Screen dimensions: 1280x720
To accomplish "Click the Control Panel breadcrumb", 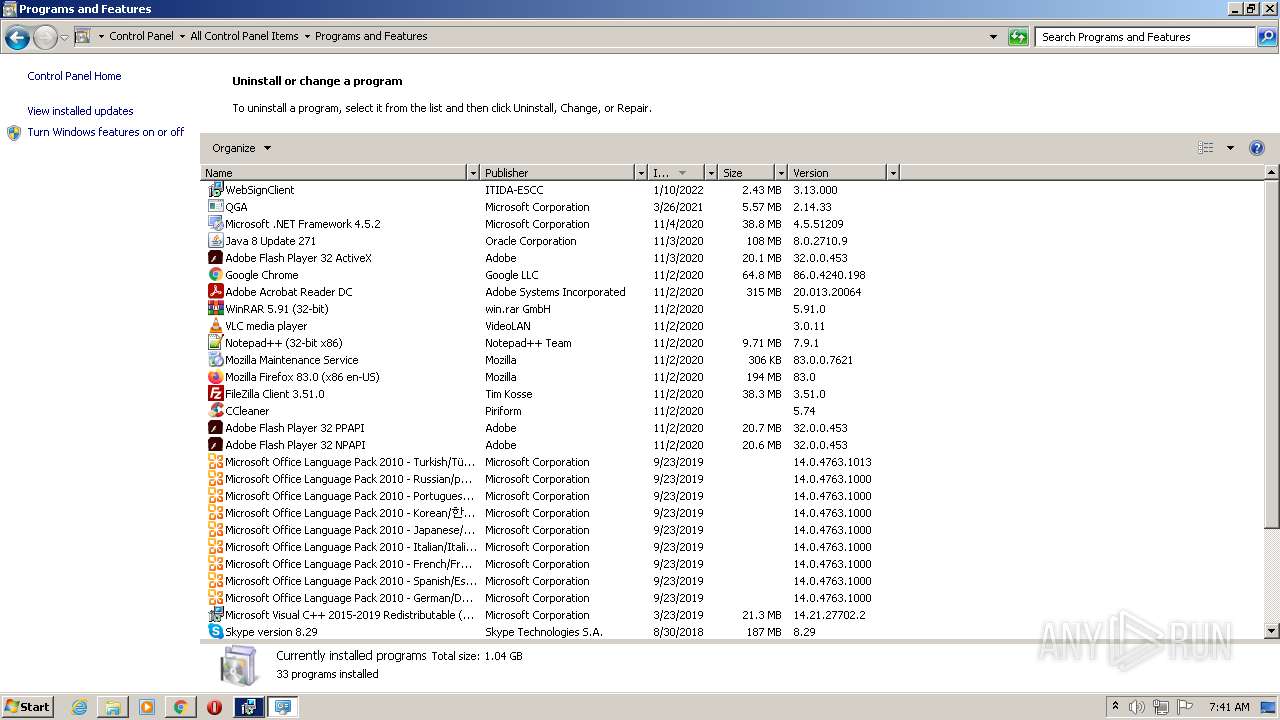I will coord(141,36).
